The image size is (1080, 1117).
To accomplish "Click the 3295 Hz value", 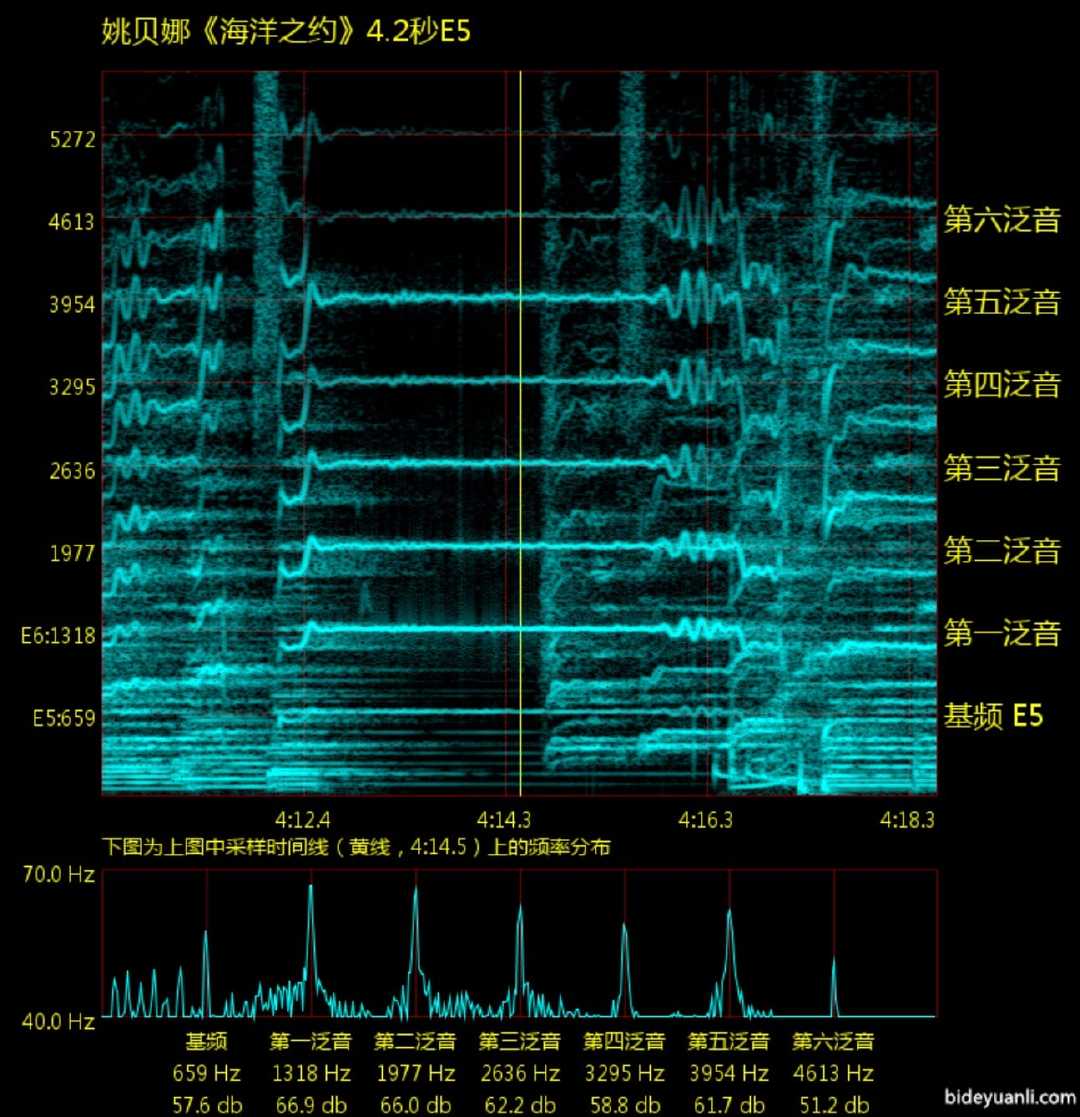I will tap(625, 1074).
